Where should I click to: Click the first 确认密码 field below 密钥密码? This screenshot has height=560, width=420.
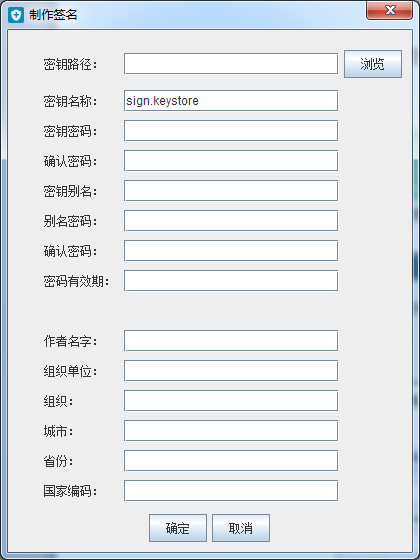coord(231,161)
